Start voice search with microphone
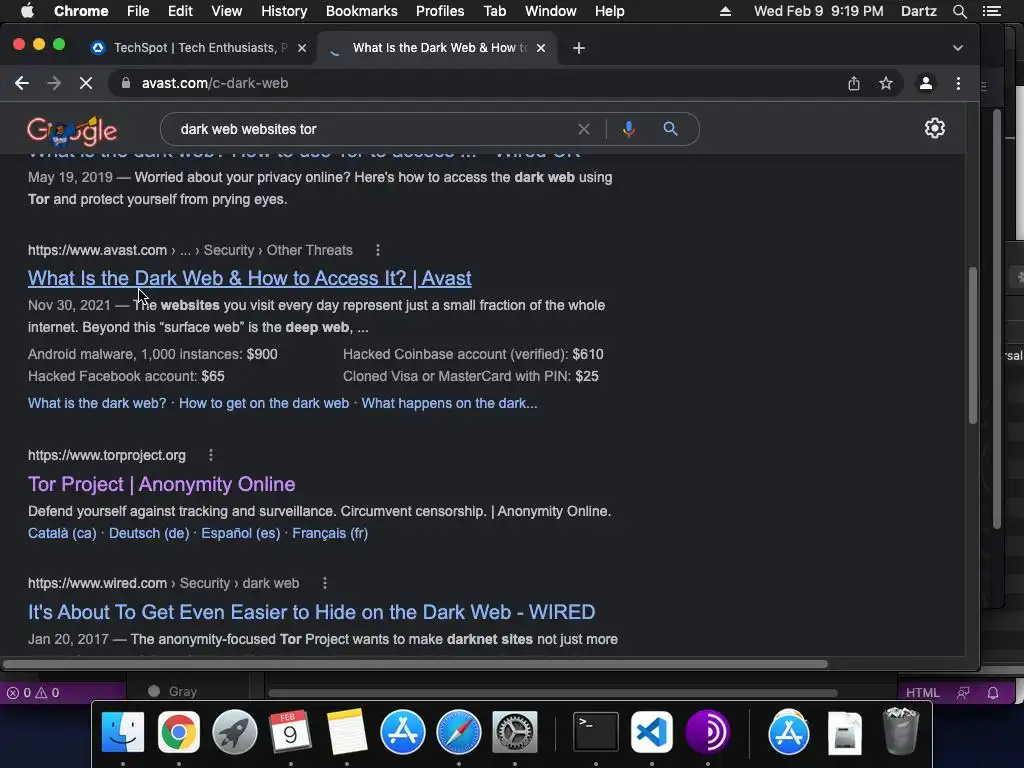1024x768 pixels. click(x=628, y=129)
